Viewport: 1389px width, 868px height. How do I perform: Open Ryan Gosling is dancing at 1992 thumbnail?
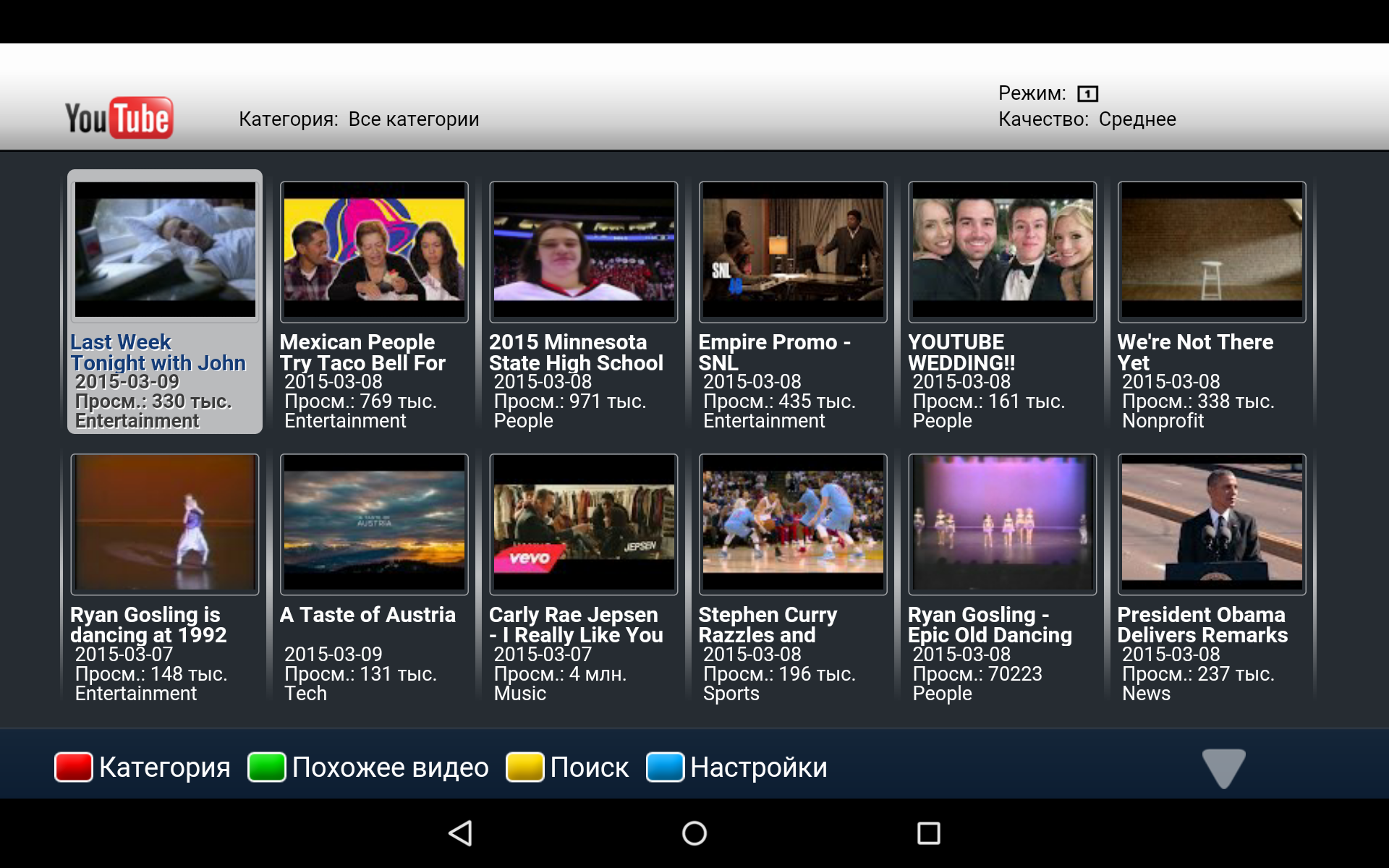[165, 524]
